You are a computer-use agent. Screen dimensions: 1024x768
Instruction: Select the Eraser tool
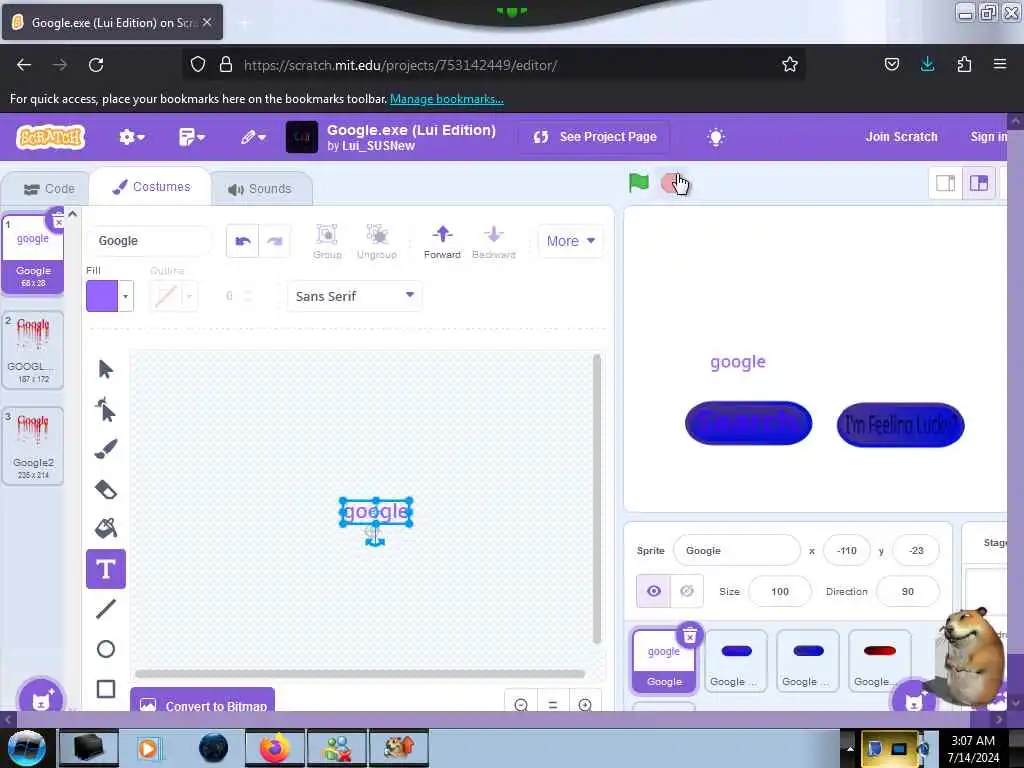[106, 489]
